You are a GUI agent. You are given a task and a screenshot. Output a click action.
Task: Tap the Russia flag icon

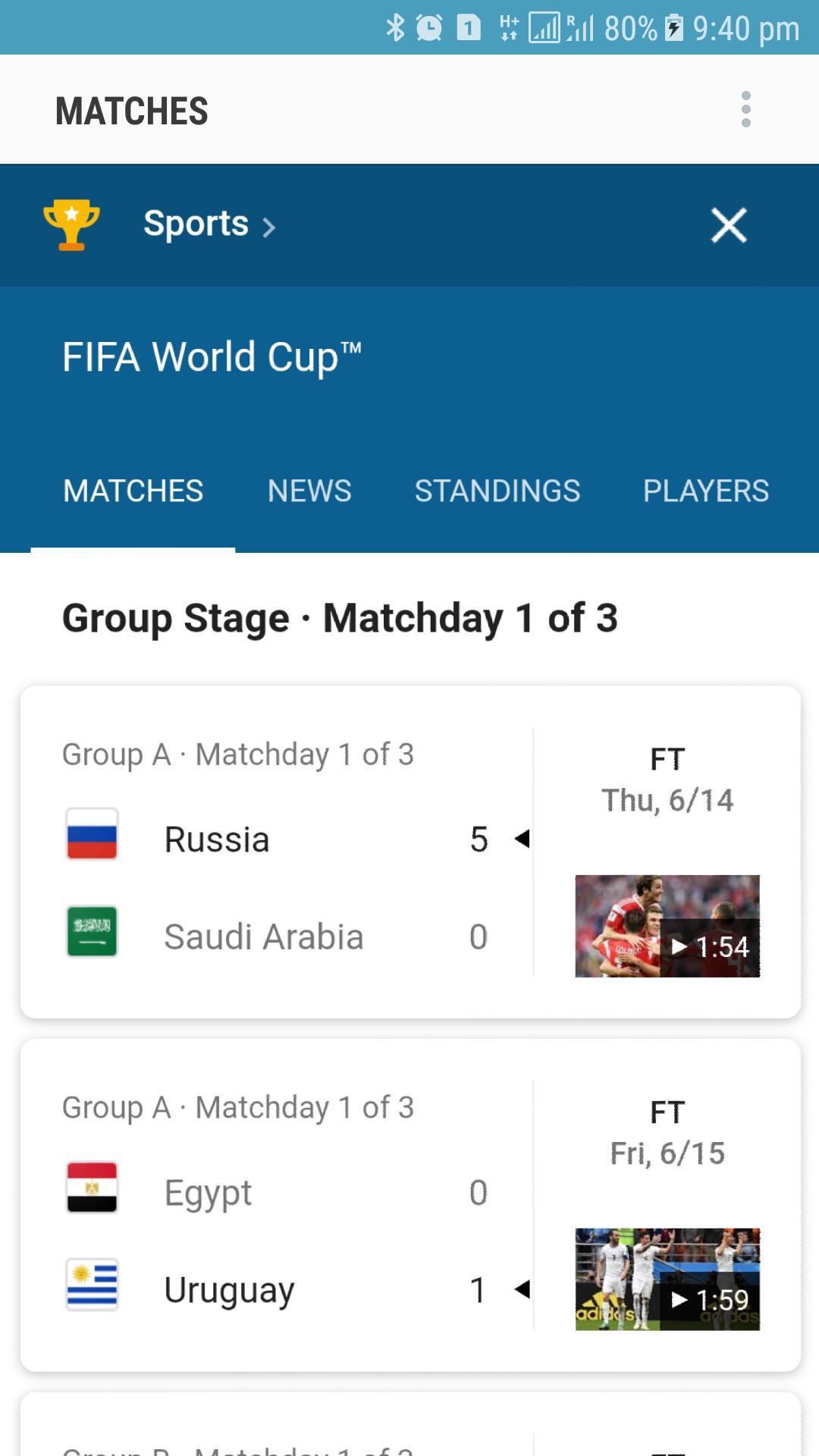click(x=92, y=833)
